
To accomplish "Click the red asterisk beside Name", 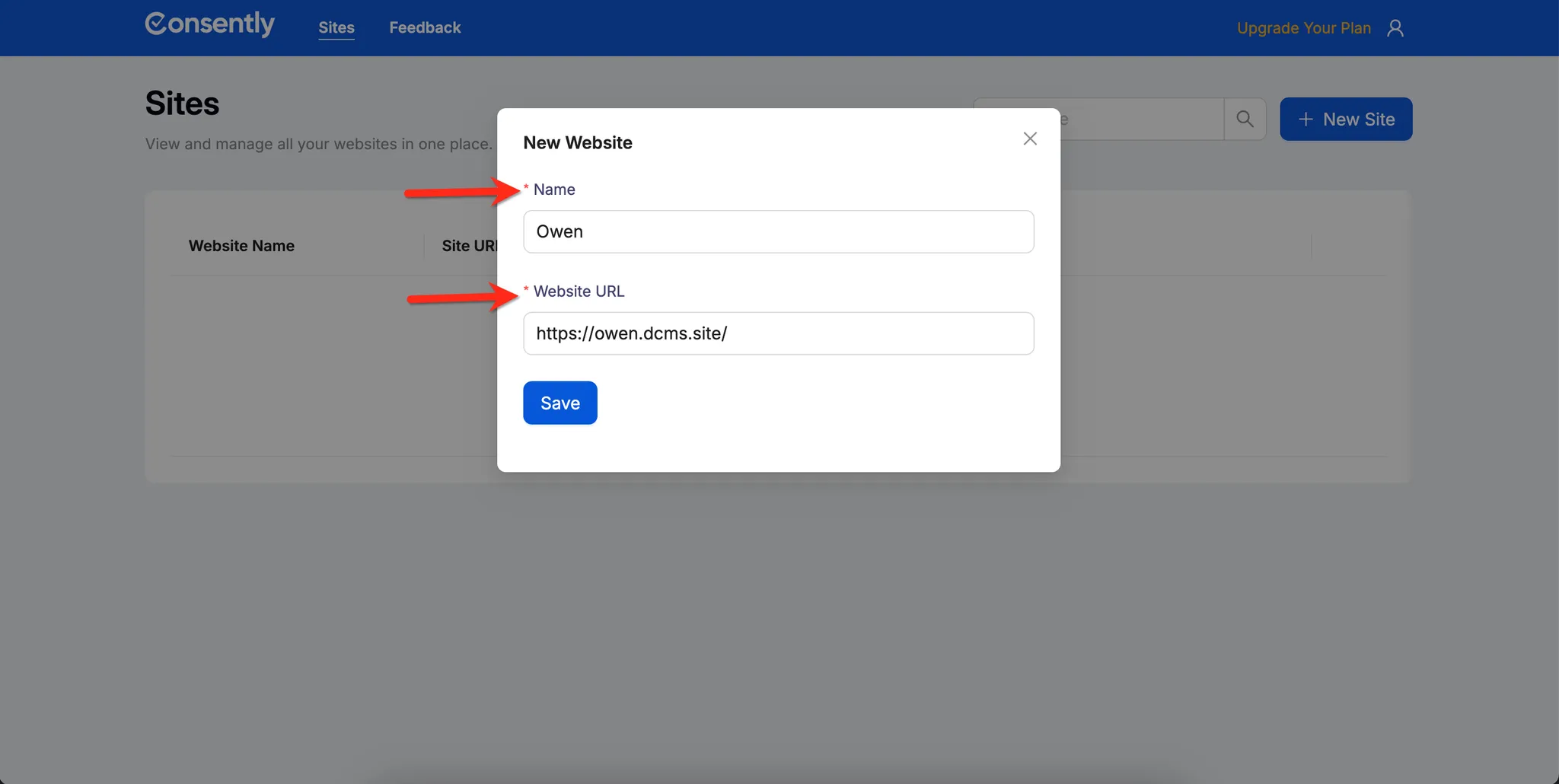I will [x=526, y=188].
